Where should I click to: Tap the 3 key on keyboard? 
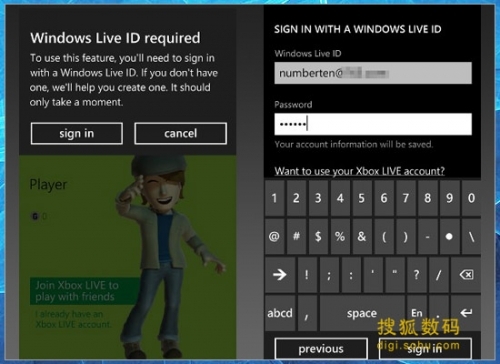coord(318,198)
